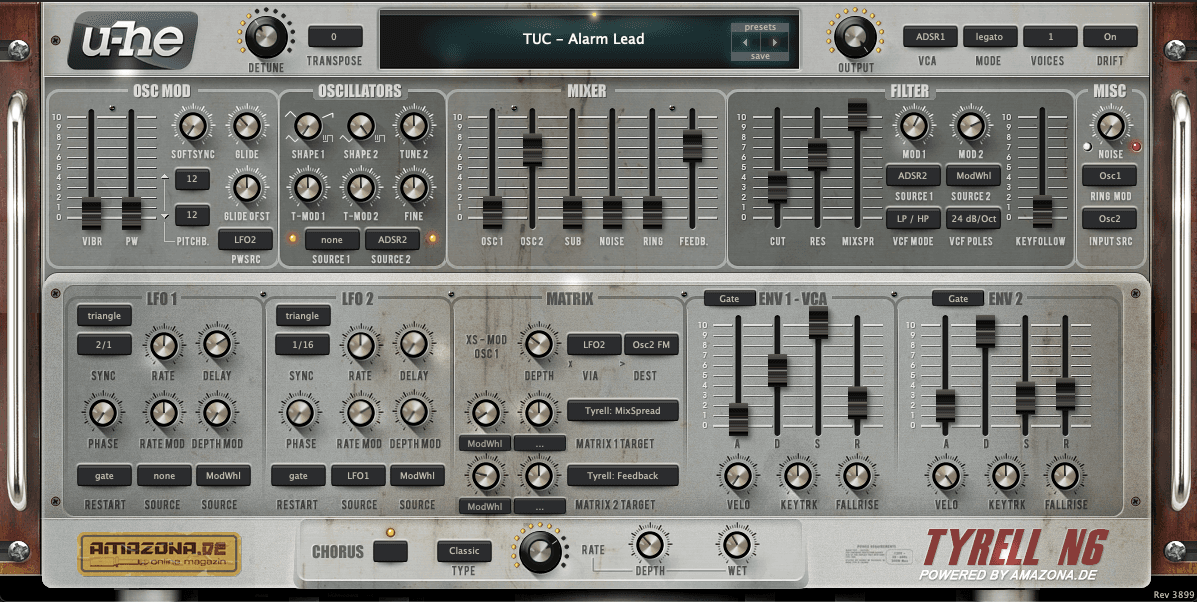
Task: Click the filter RES slider handle
Action: tap(818, 155)
